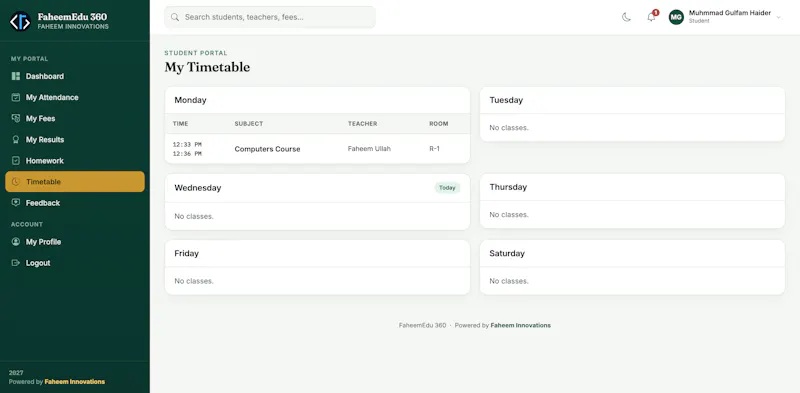The width and height of the screenshot is (800, 393).
Task: Click the My Fees wallet icon
Action: pos(16,118)
